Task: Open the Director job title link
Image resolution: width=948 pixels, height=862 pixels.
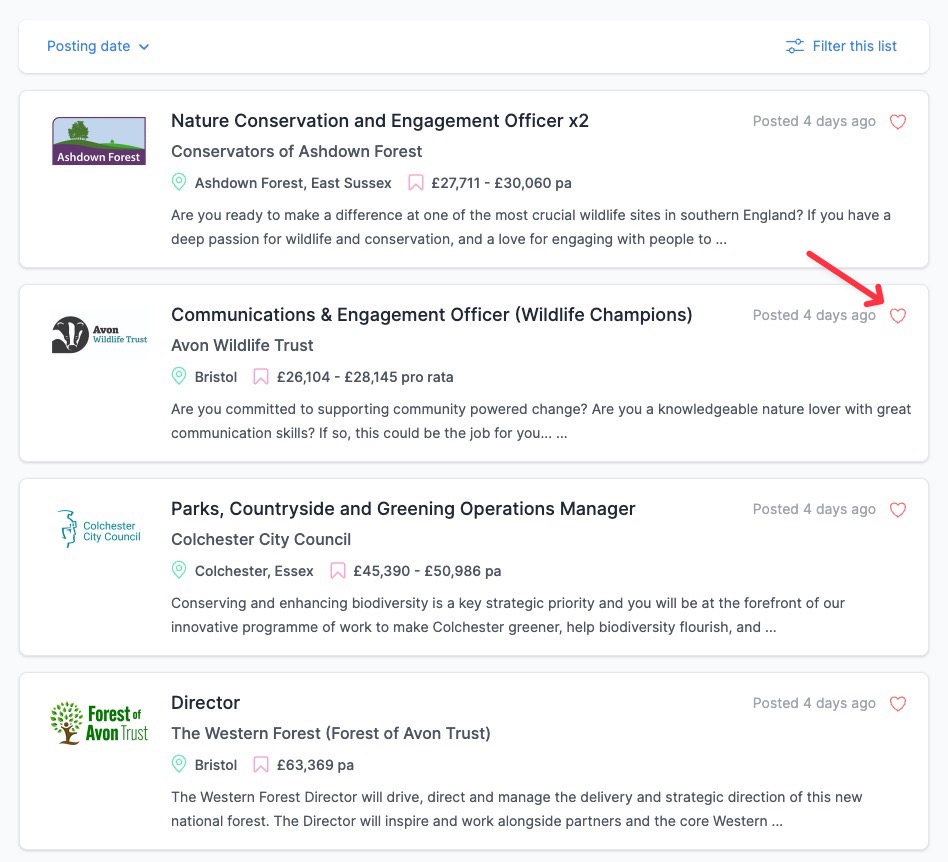Action: 206,702
